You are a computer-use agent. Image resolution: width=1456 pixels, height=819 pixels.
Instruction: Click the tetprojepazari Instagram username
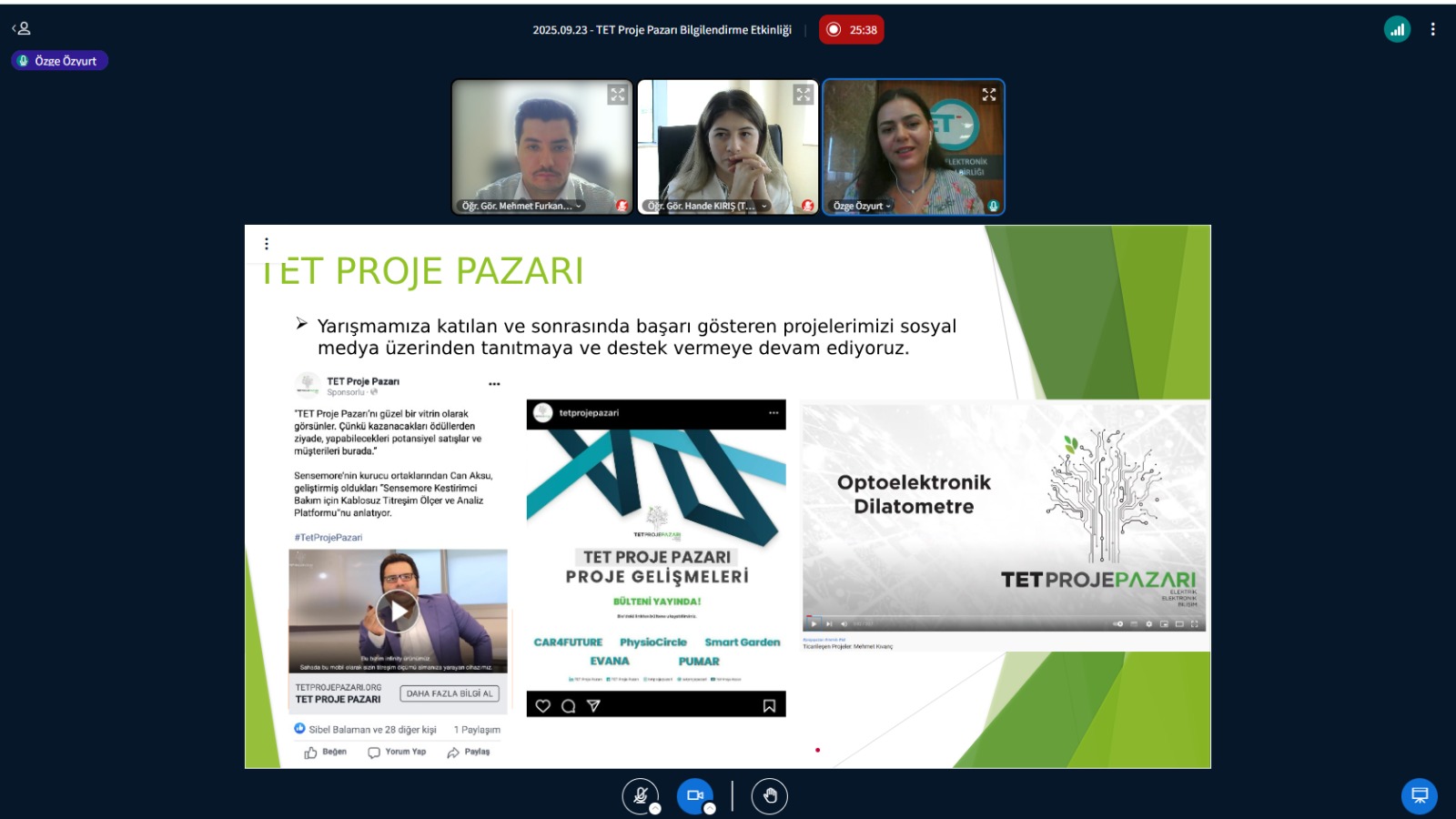pos(589,413)
